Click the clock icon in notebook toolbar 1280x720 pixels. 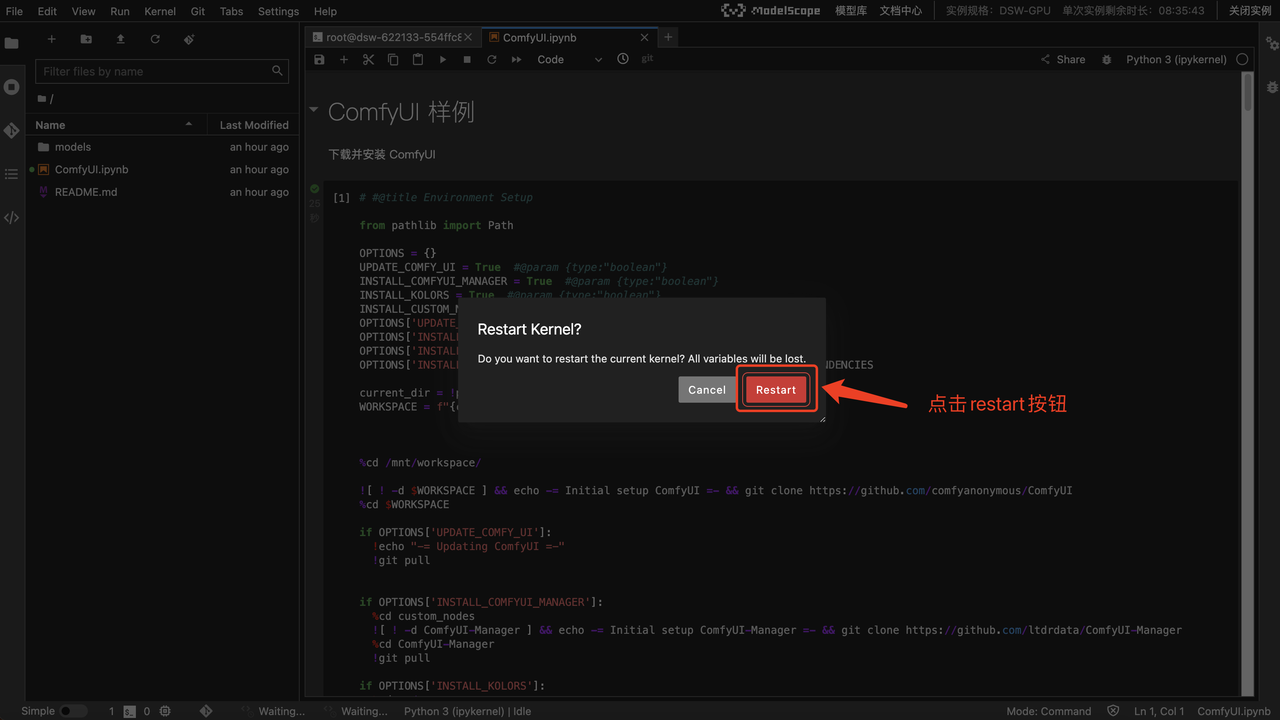click(623, 59)
